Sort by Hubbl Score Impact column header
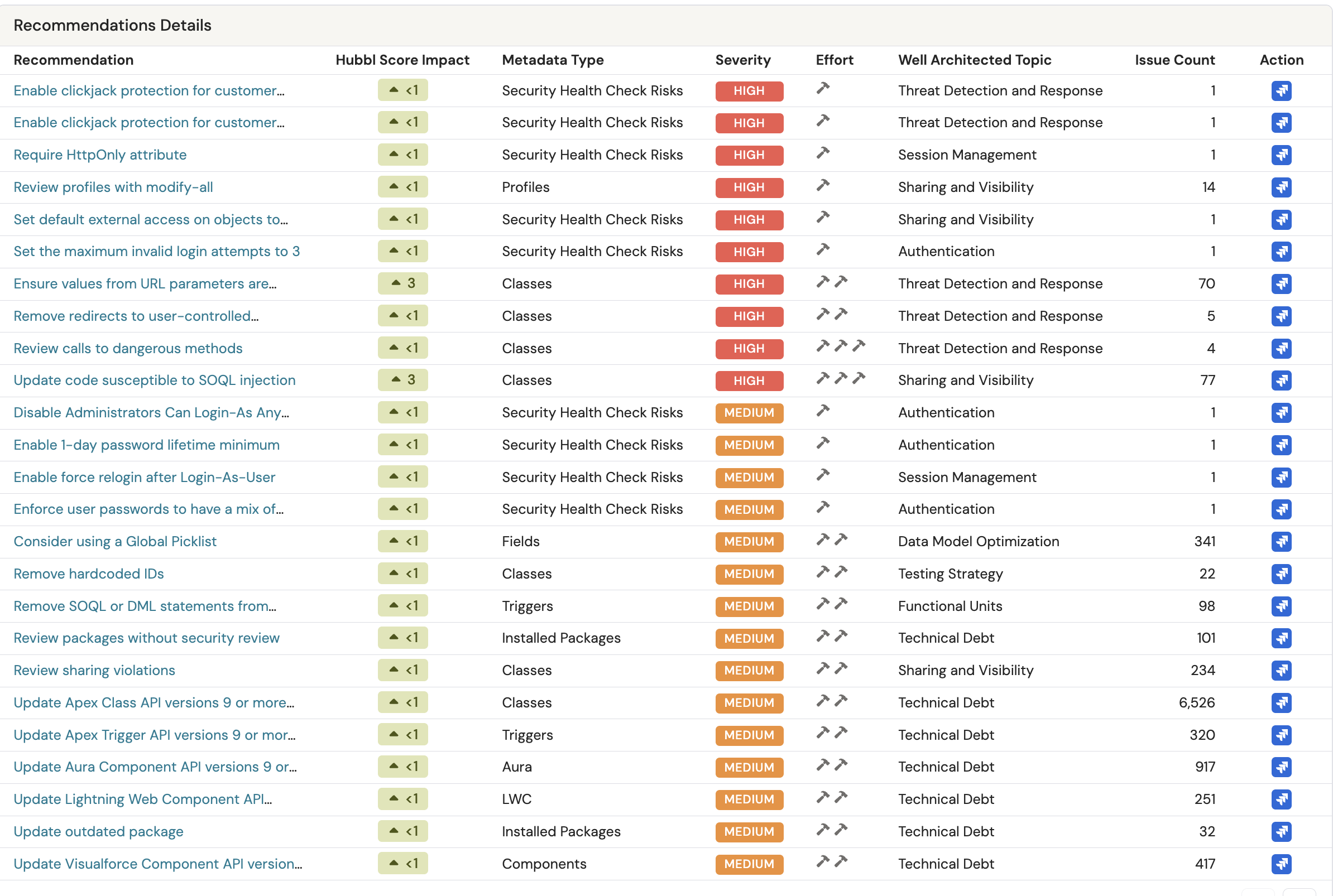Viewport: 1333px width, 896px height. (402, 60)
